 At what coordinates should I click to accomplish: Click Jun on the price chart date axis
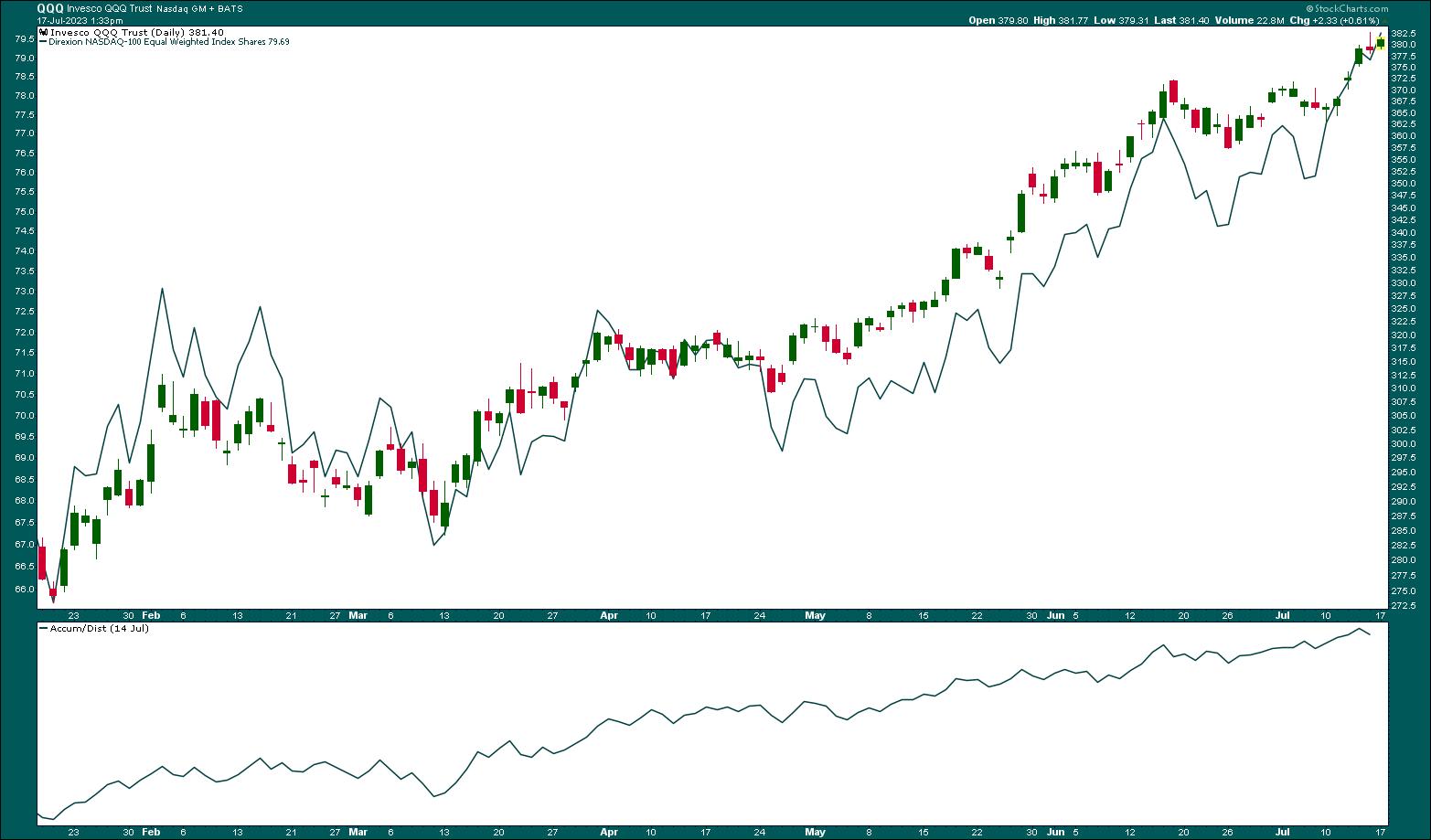(x=1056, y=616)
